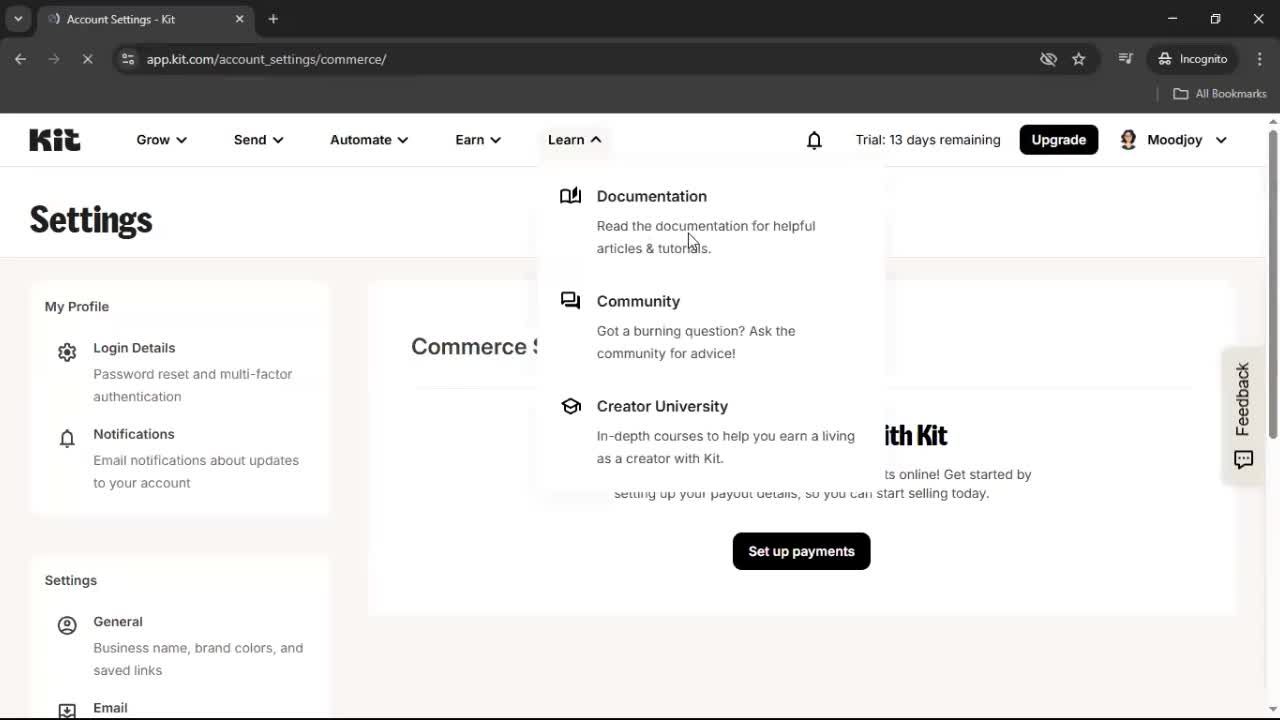
Task: Select the Creator University graduation cap icon
Action: (x=570, y=406)
